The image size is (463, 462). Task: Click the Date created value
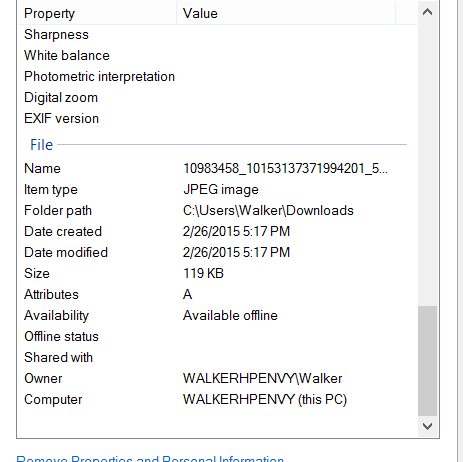pos(236,232)
